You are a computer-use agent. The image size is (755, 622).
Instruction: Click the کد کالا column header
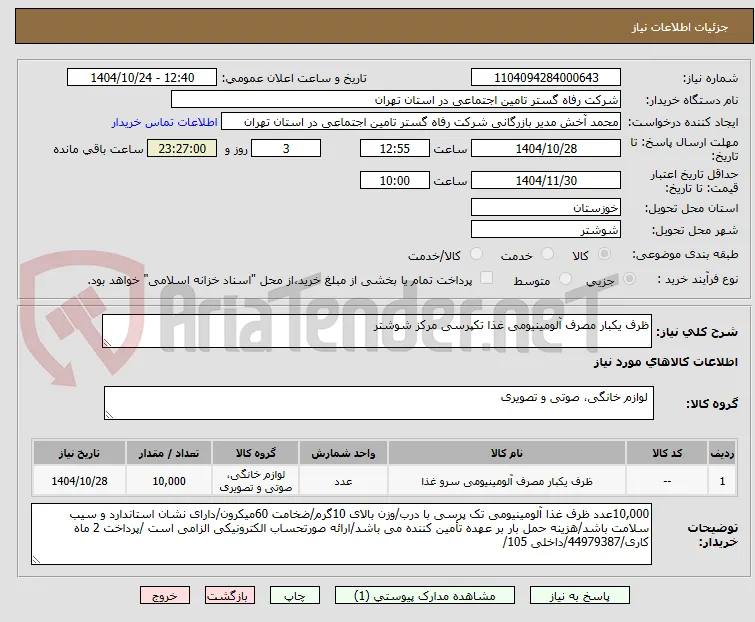point(667,453)
